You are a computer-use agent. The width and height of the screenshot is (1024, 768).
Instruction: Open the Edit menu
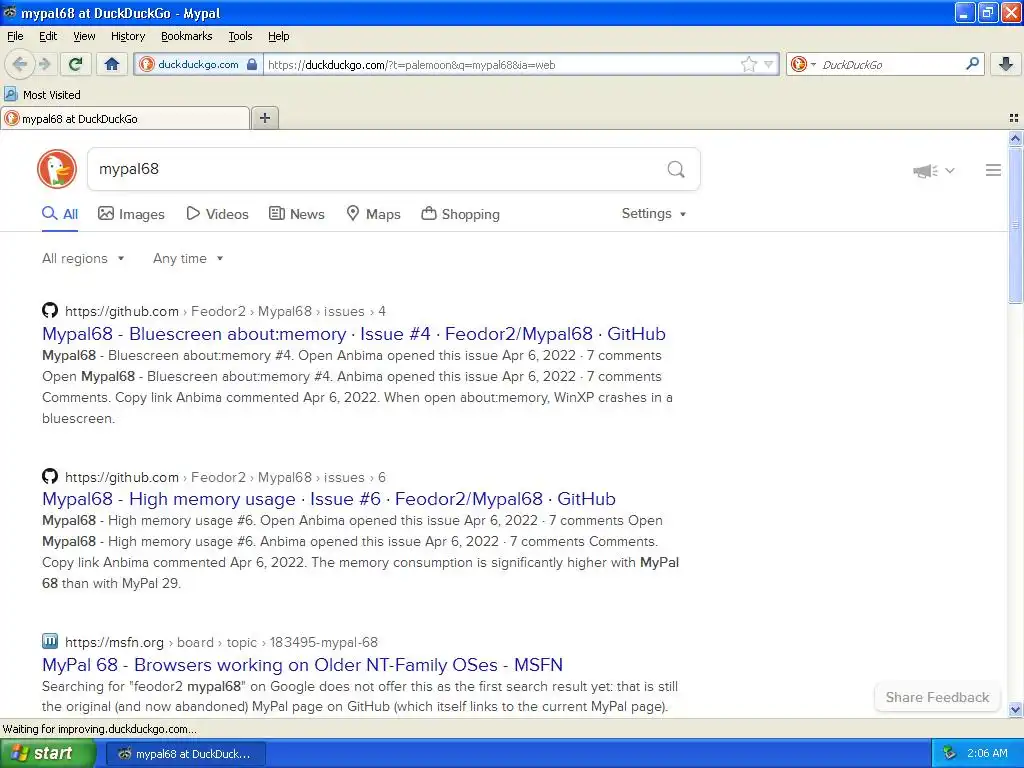[x=48, y=36]
